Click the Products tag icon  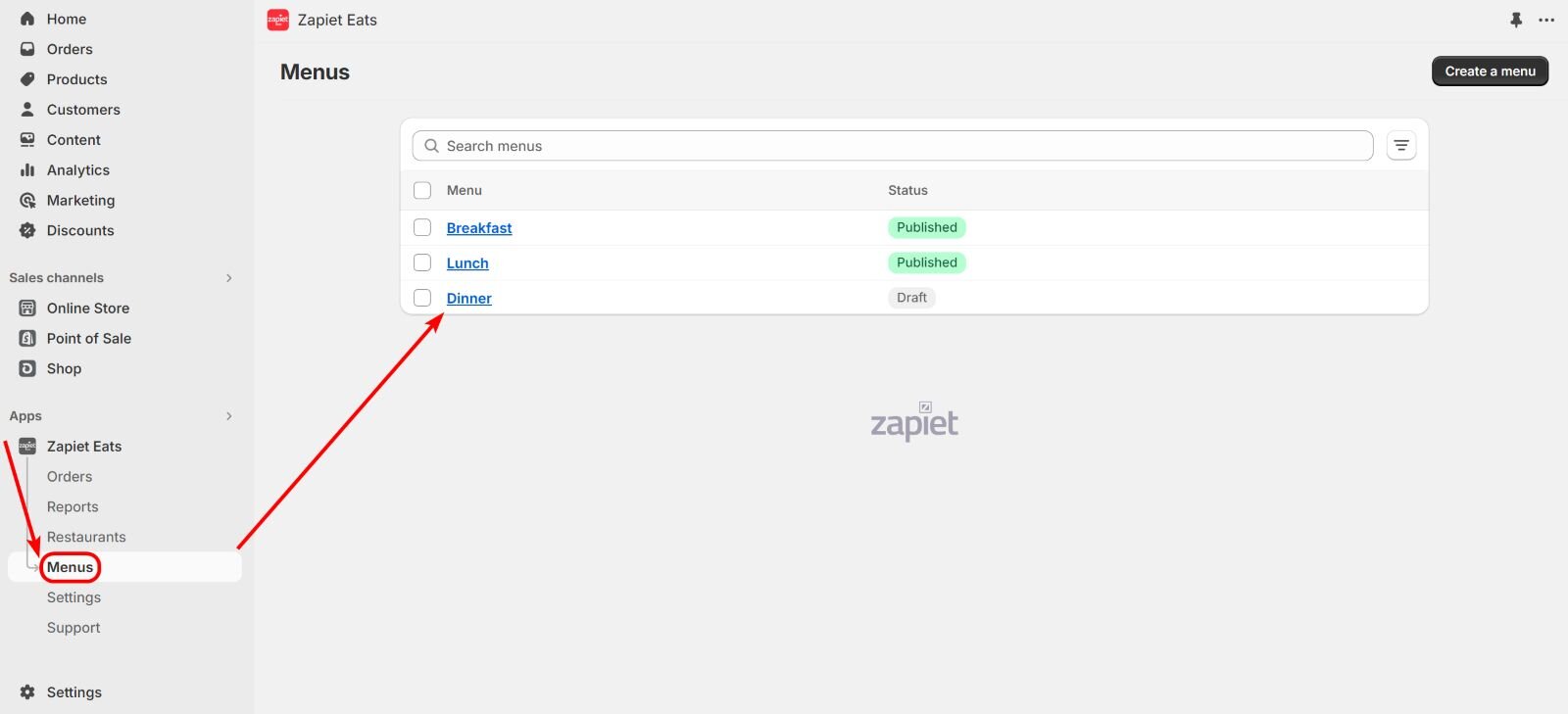[27, 79]
